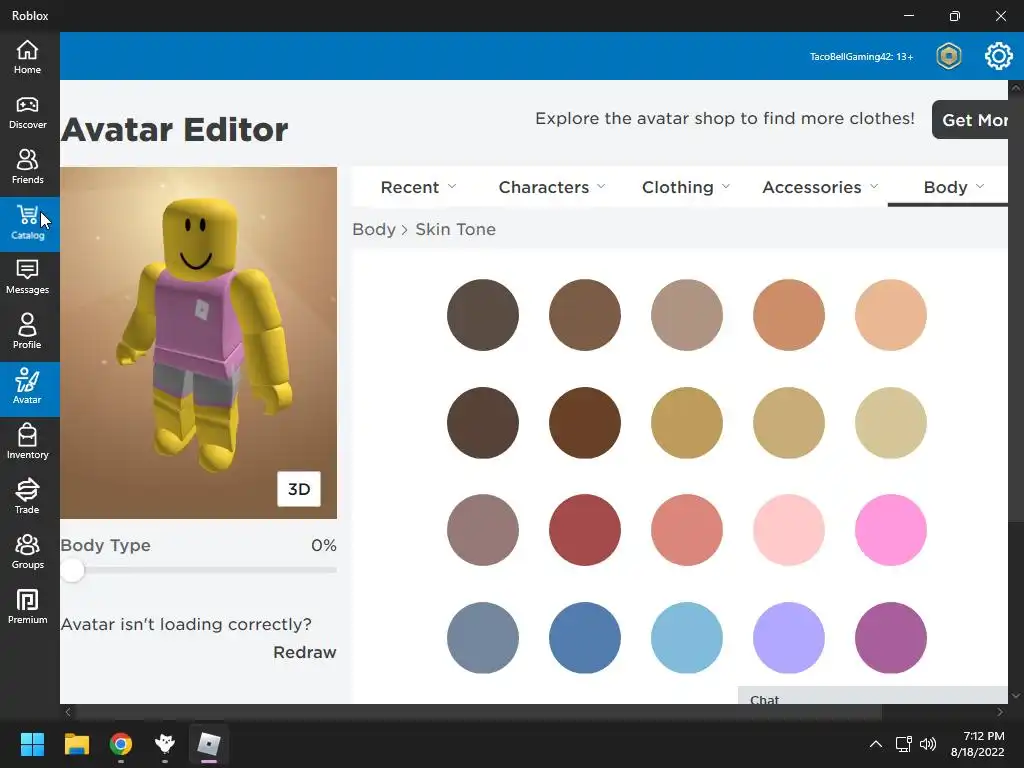Click the Roblox taskbar icon
The width and height of the screenshot is (1024, 768).
point(209,744)
